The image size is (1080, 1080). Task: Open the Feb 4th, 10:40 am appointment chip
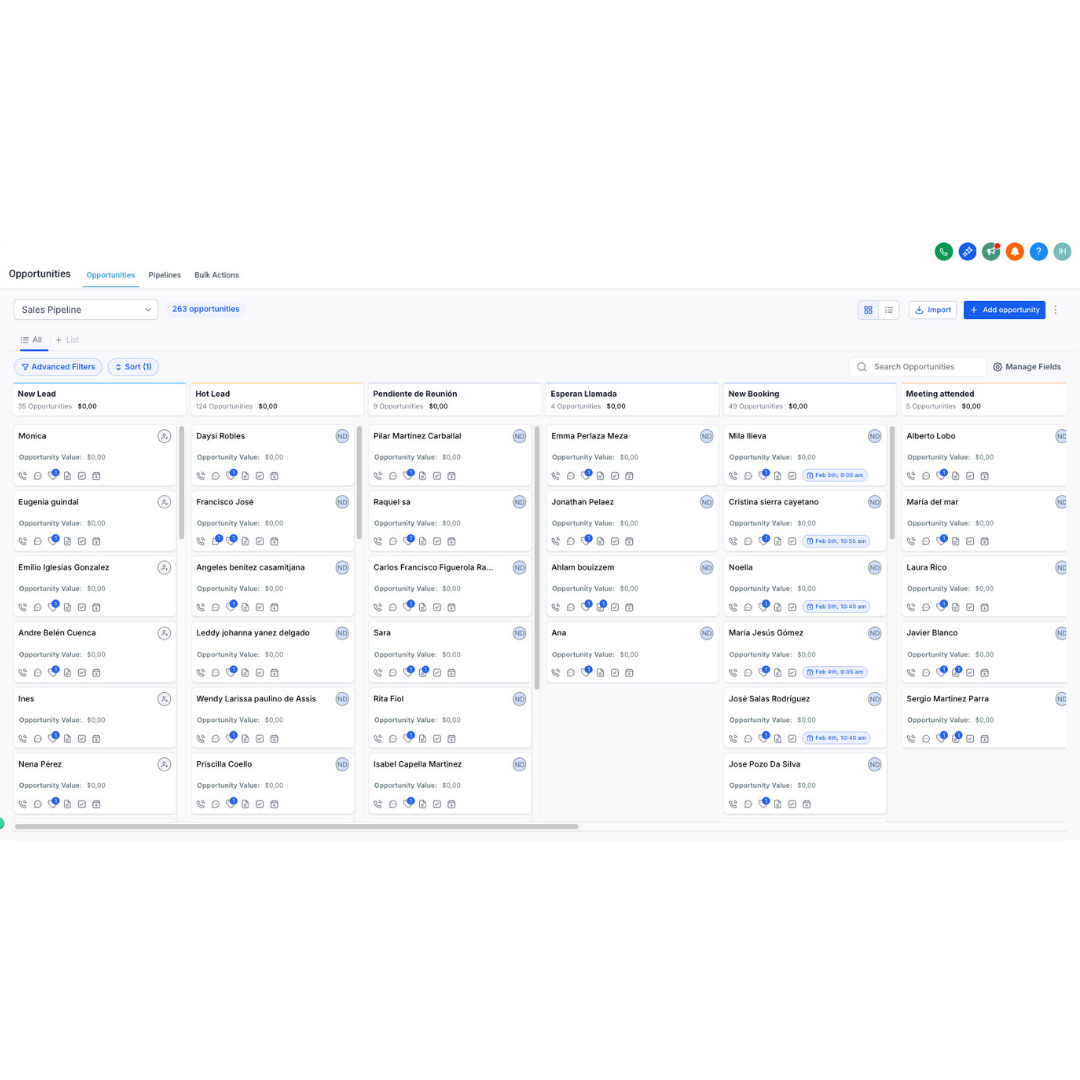pyautogui.click(x=836, y=738)
